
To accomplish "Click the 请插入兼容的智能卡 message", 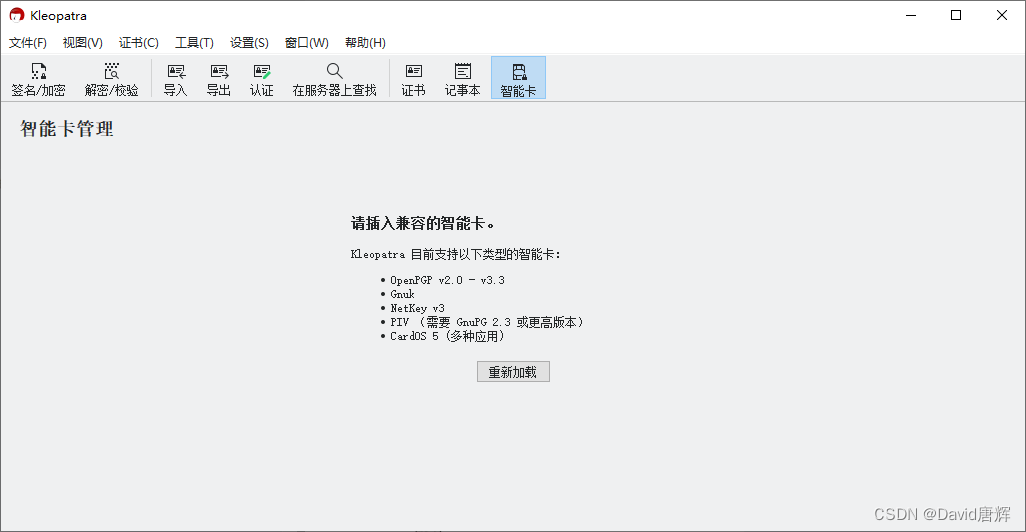I will 423,224.
